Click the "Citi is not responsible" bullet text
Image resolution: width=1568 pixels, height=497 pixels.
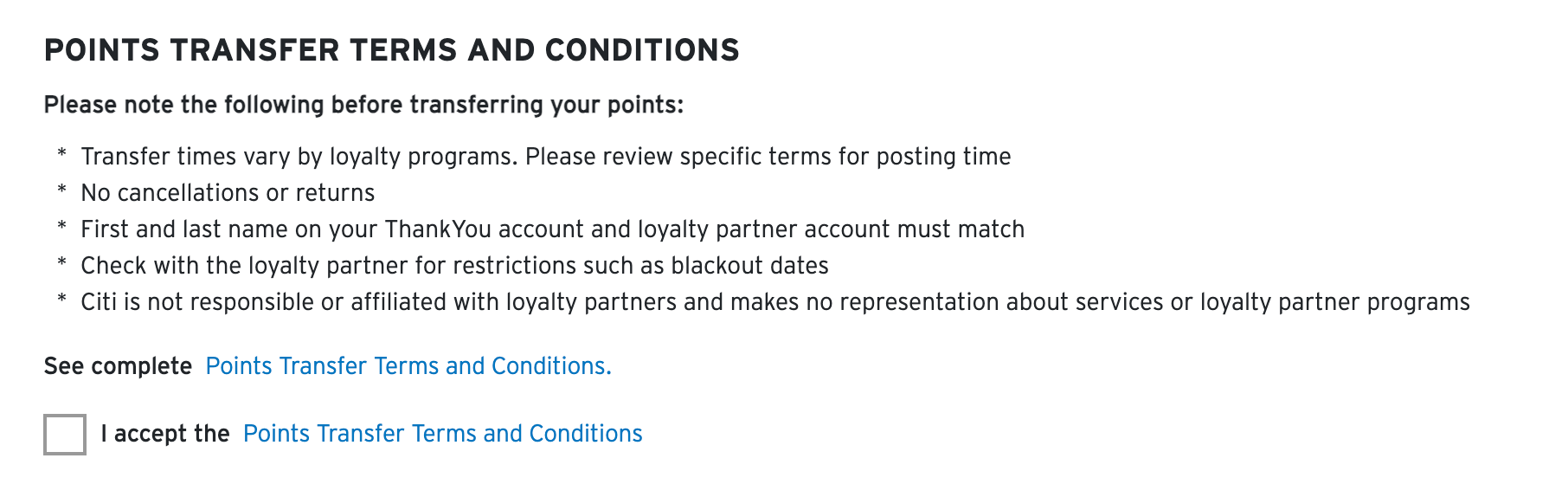[774, 302]
